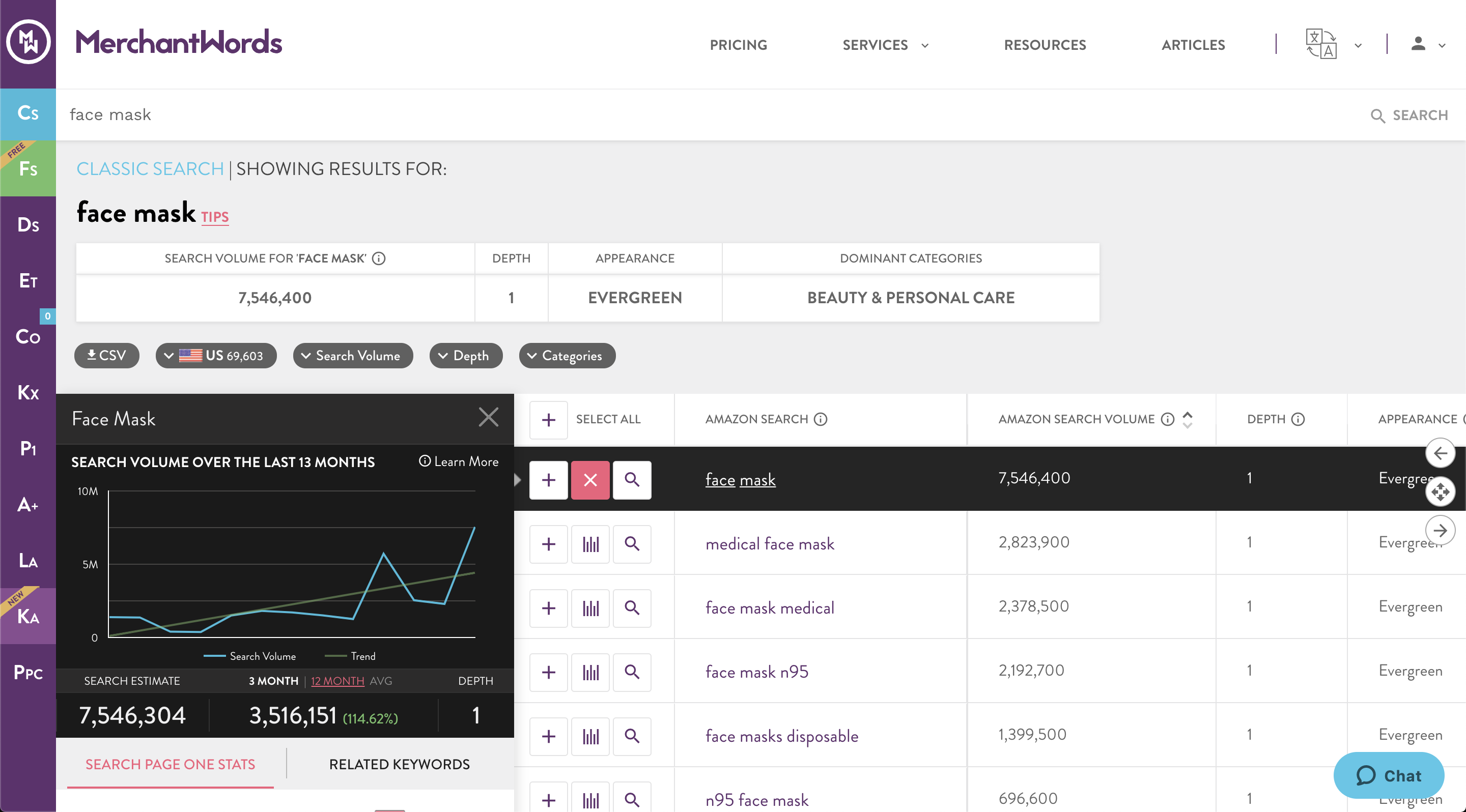This screenshot has width=1466, height=812.
Task: Close the Face Mask chart panel
Action: (488, 417)
